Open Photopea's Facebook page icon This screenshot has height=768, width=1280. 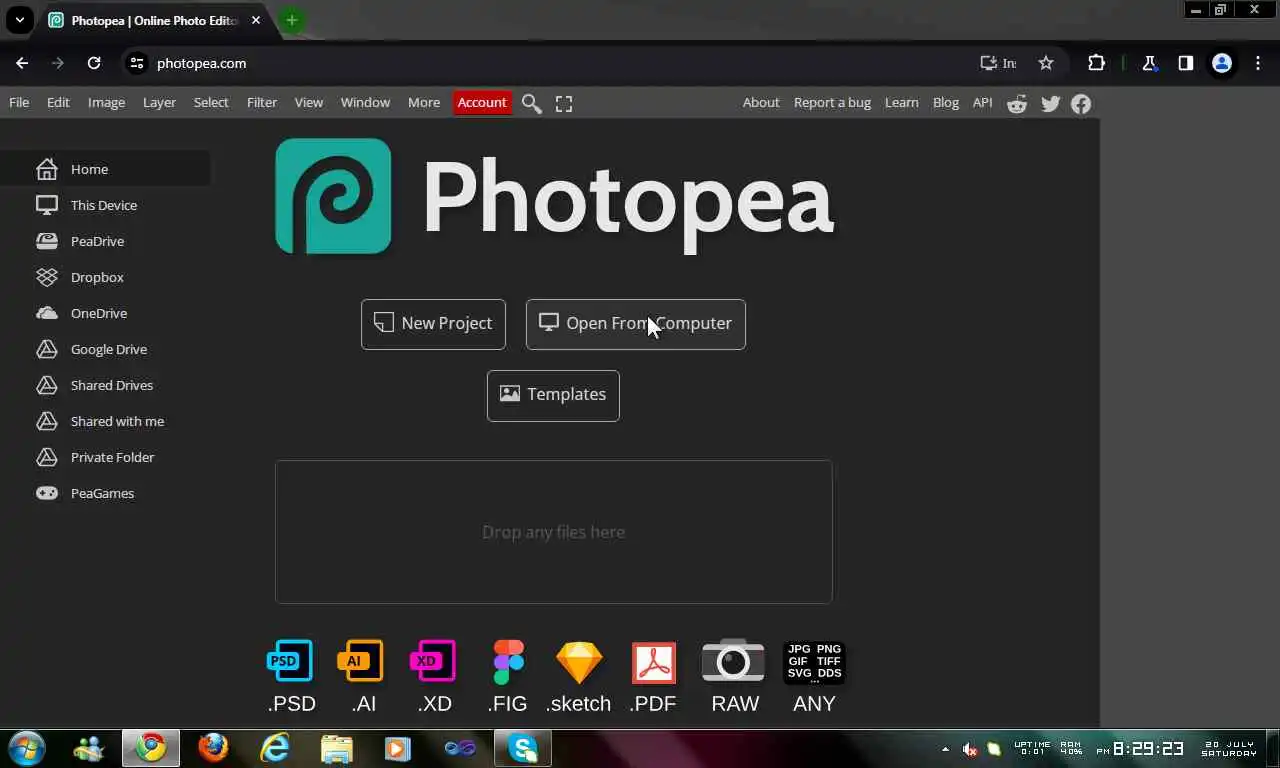(1081, 104)
